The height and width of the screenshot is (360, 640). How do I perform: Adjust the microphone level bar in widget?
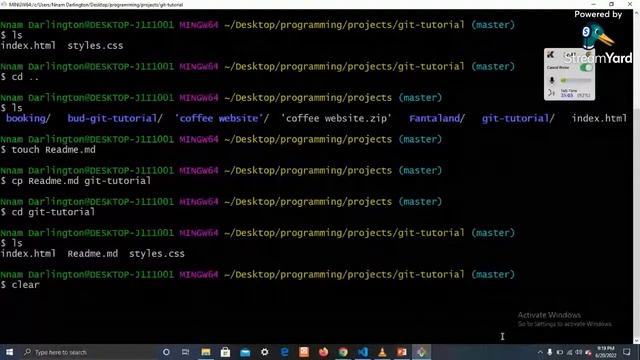pyautogui.click(x=576, y=80)
